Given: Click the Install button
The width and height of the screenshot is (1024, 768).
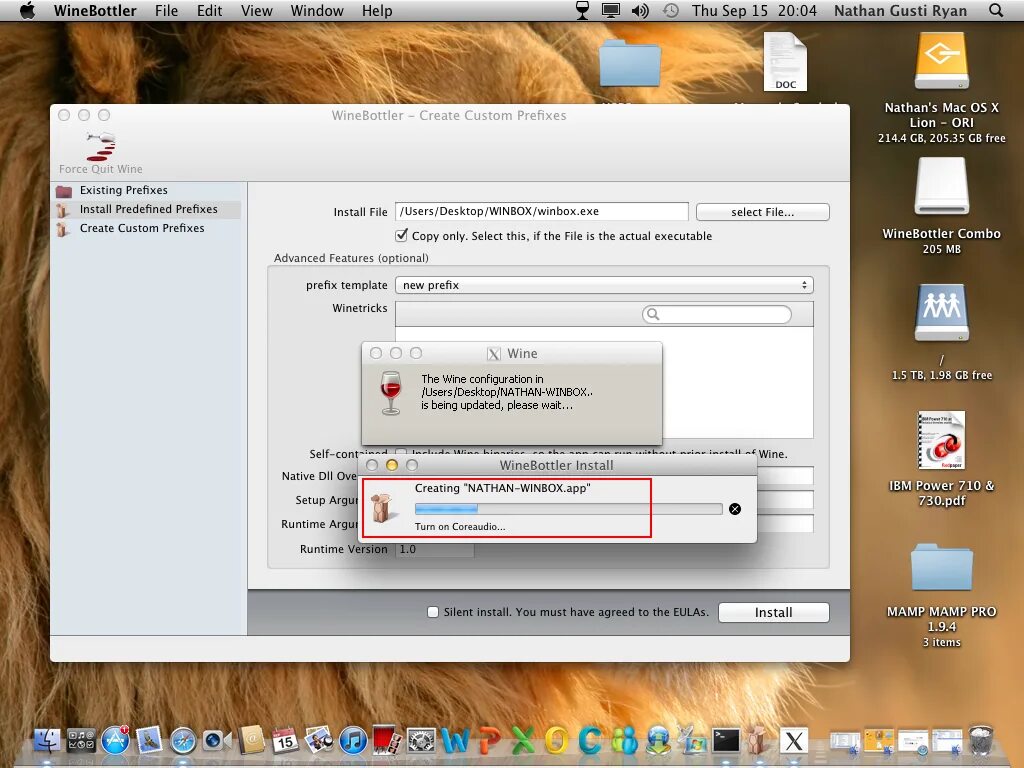Looking at the screenshot, I should click(x=773, y=613).
